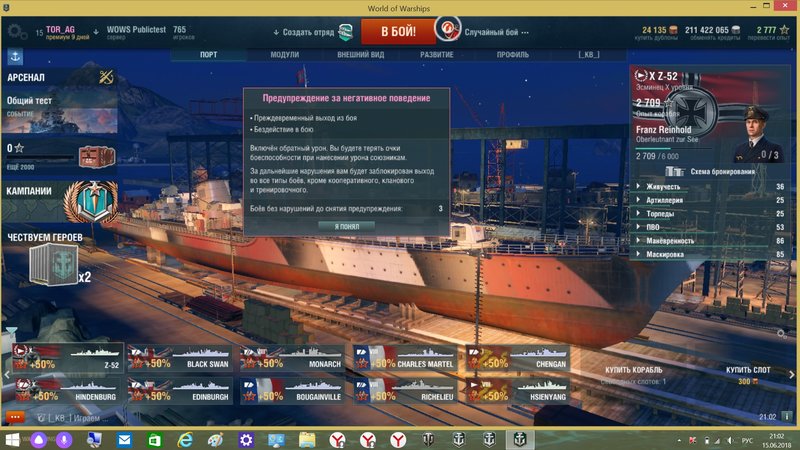Click the anchor port icon
Screen dimensions: 800x450
tap(15, 57)
